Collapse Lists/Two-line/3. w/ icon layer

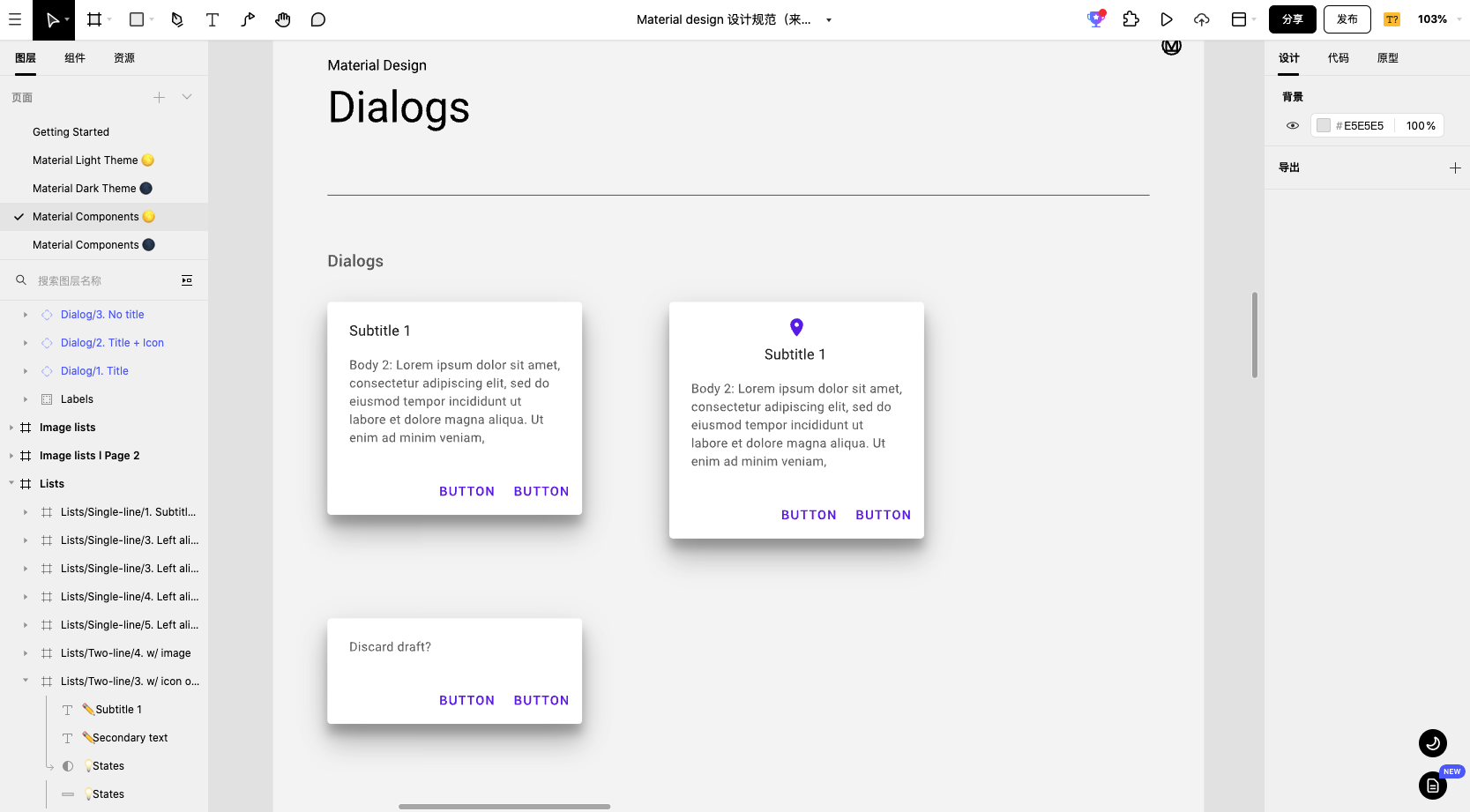coord(26,681)
